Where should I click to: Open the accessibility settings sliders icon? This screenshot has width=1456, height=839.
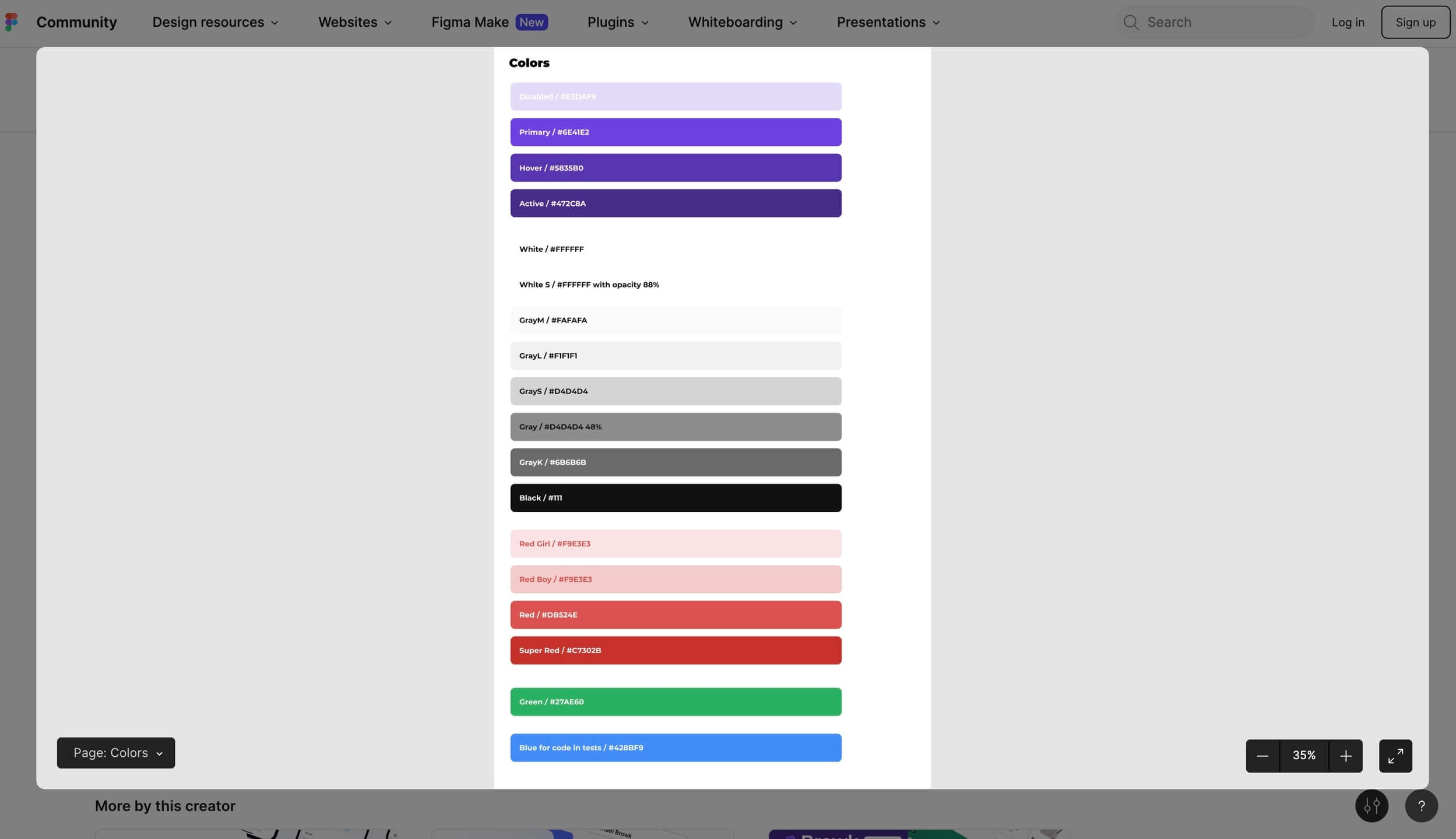tap(1371, 806)
